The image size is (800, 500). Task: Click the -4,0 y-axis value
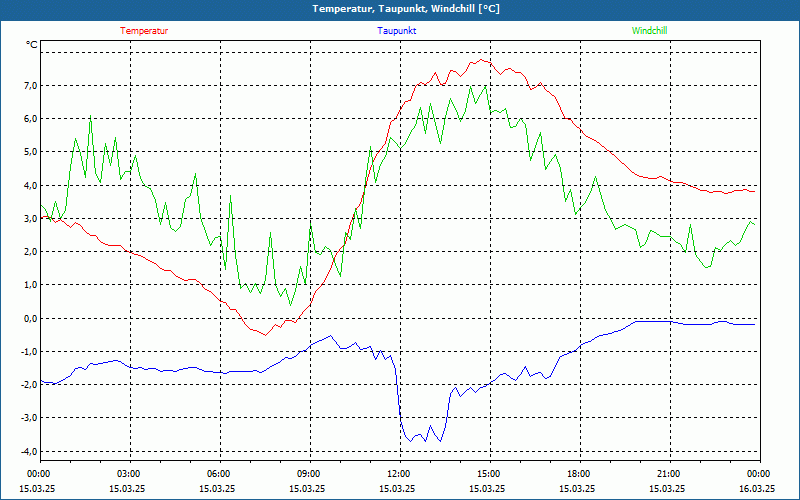click(x=30, y=452)
